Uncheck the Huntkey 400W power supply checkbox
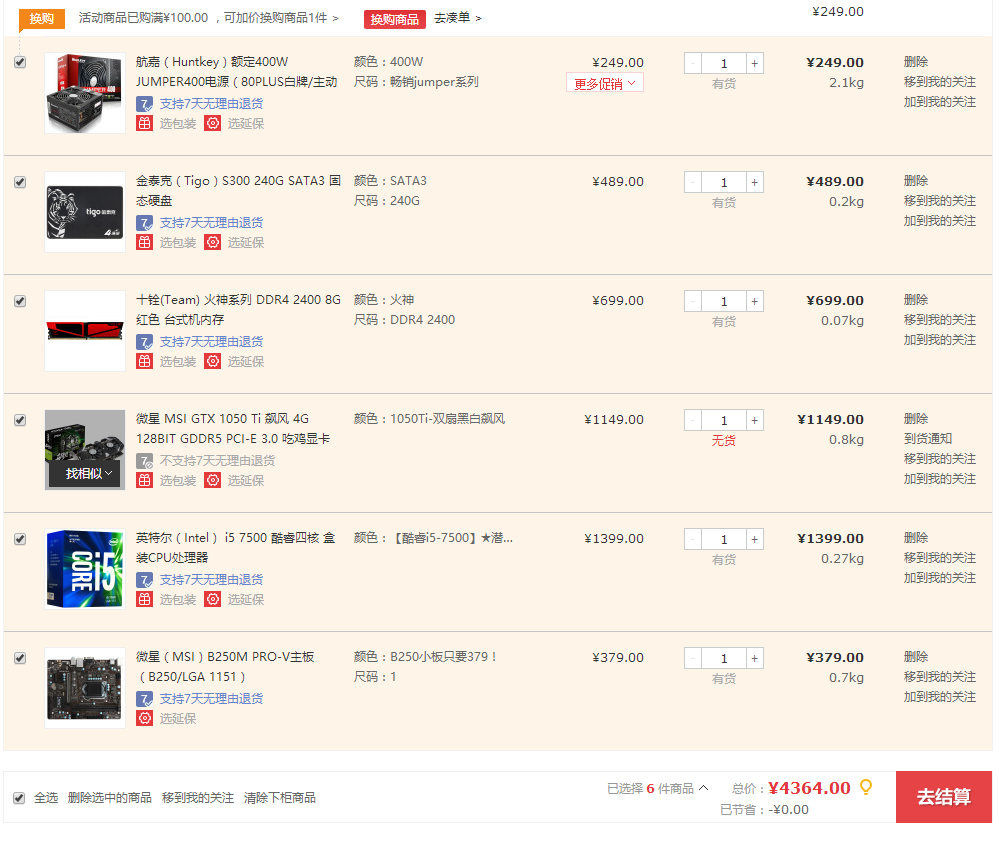Screen dimensions: 999x844 coord(20,62)
